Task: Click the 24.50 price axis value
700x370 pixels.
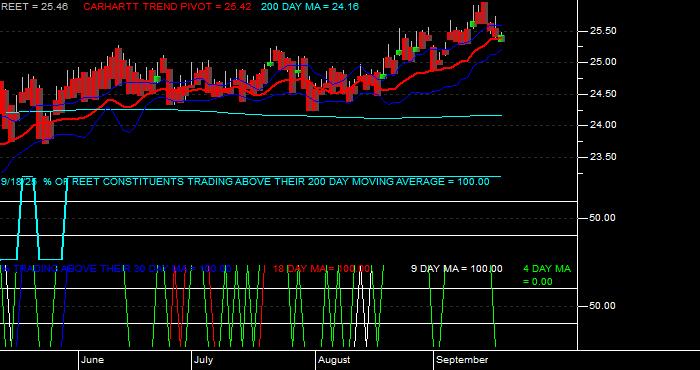Action: click(x=604, y=94)
